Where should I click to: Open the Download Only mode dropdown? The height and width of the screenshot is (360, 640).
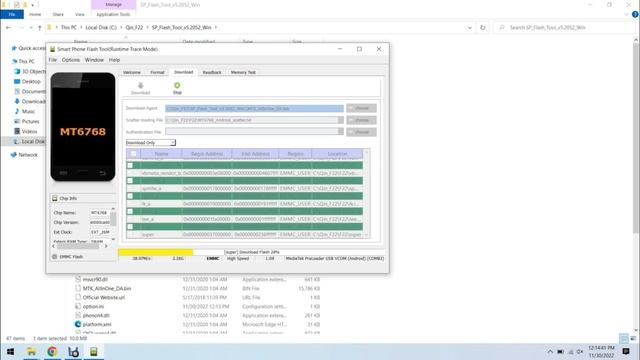(x=151, y=142)
